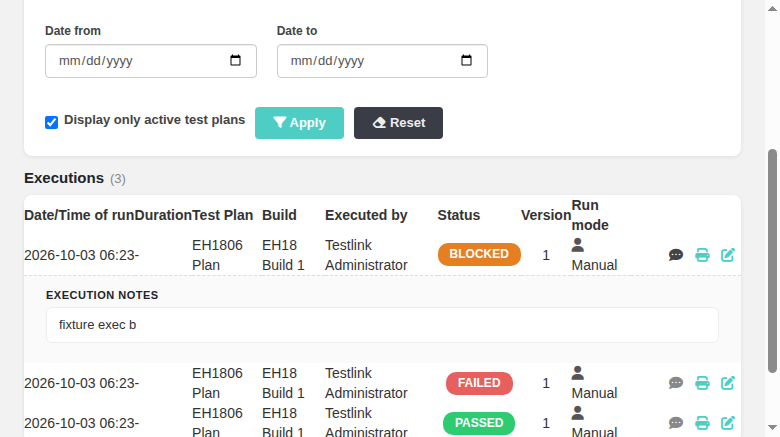Open the Date from calendar picker
This screenshot has height=437, width=780.
[235, 60]
